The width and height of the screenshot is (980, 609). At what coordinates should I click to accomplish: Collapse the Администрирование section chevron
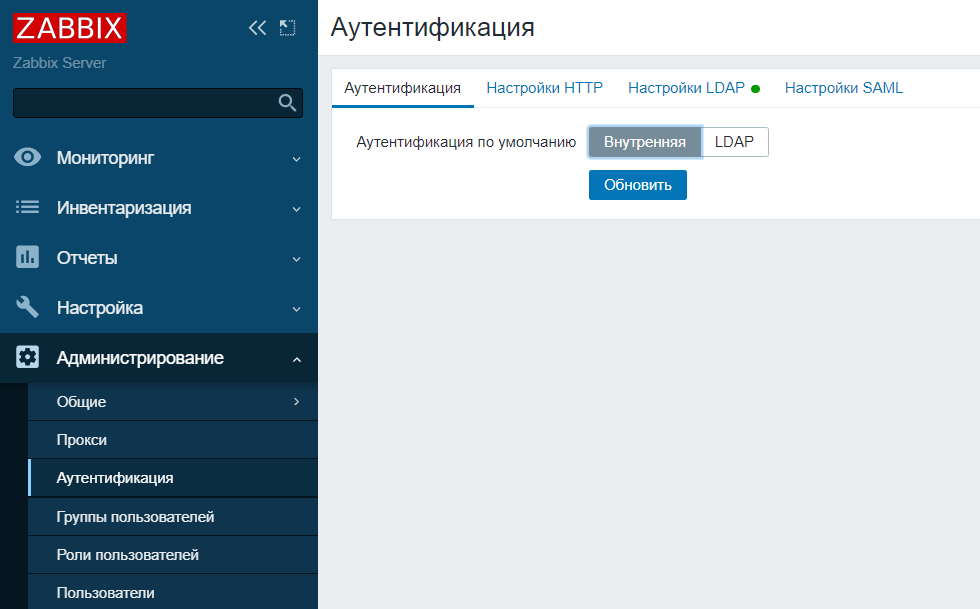pos(297,360)
